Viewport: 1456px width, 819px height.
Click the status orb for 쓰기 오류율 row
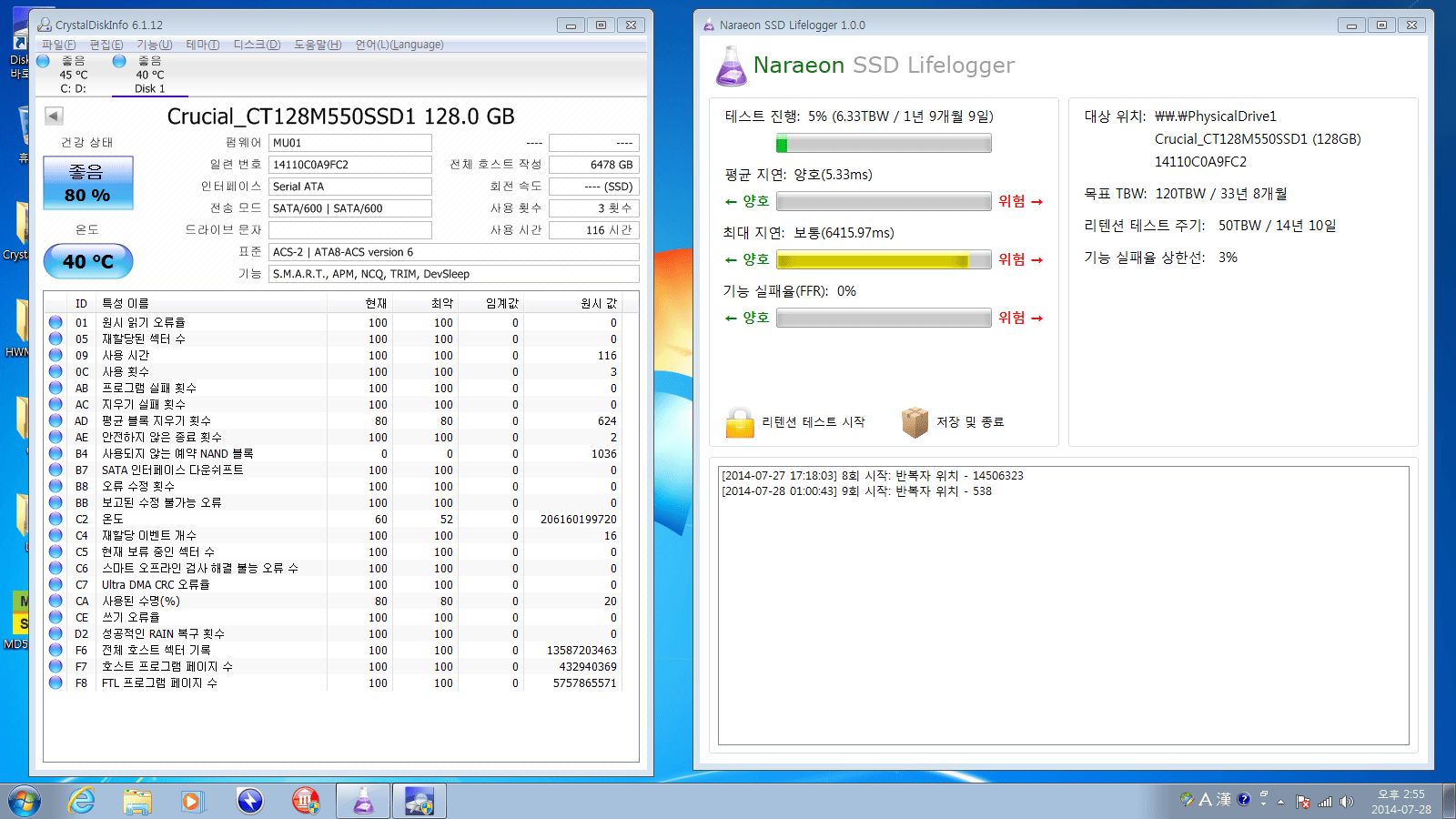pos(56,617)
